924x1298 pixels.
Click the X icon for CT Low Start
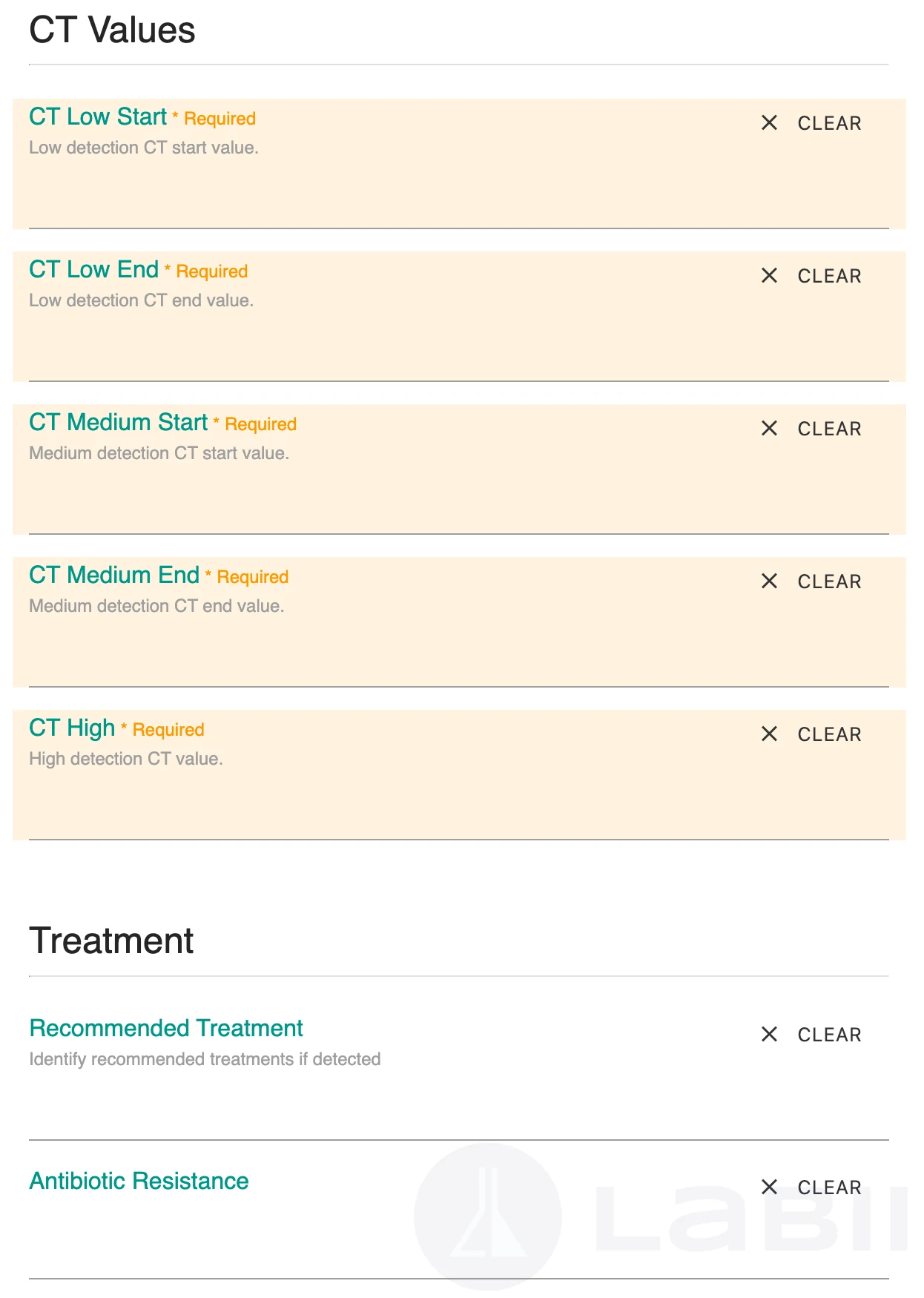pyautogui.click(x=769, y=123)
